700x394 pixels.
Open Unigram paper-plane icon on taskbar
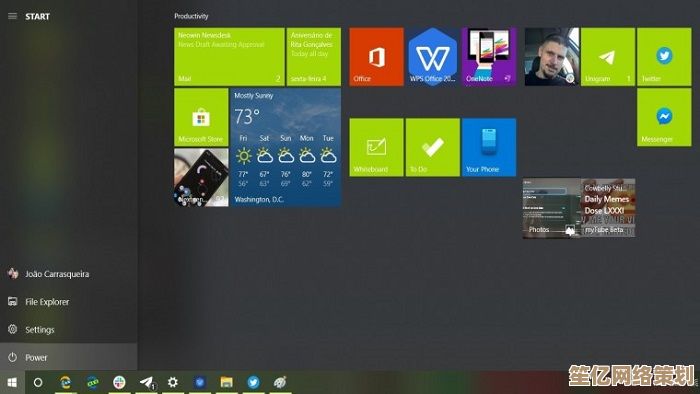pyautogui.click(x=146, y=382)
